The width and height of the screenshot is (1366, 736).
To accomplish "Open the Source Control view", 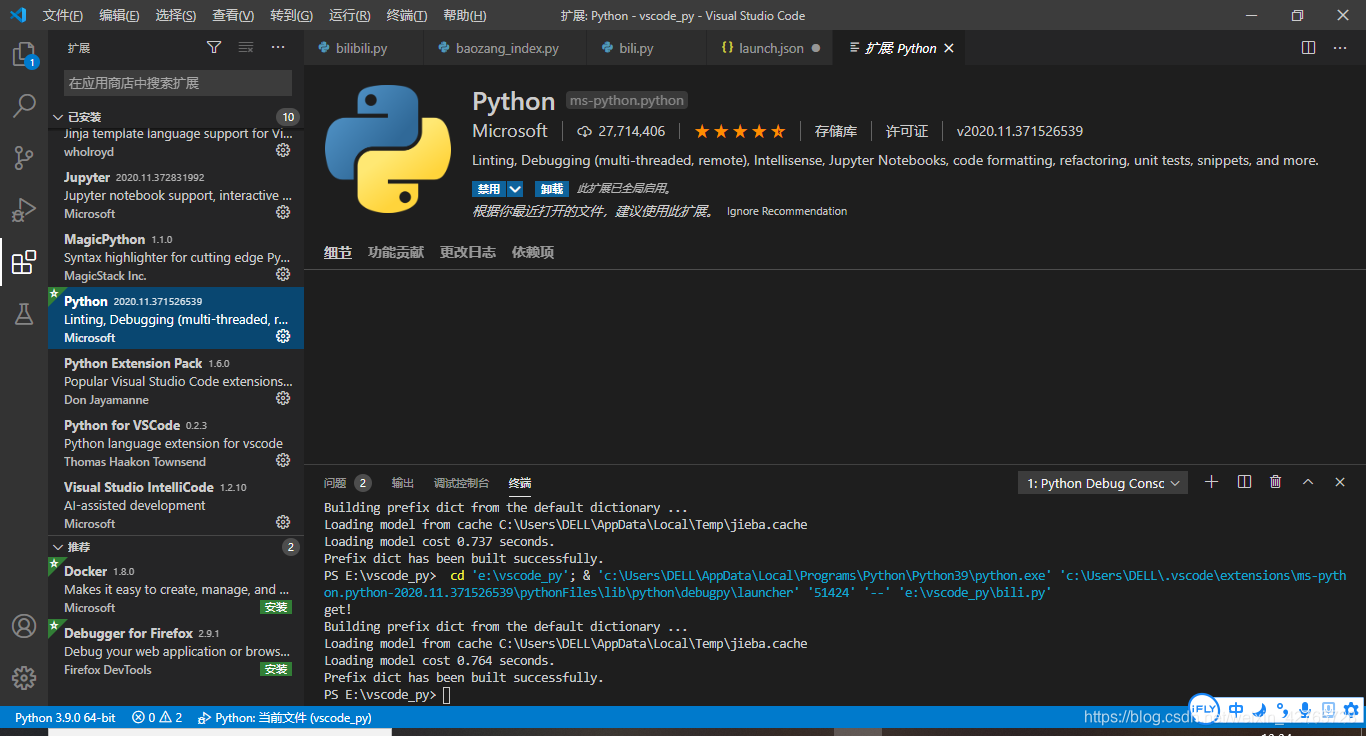I will point(24,158).
